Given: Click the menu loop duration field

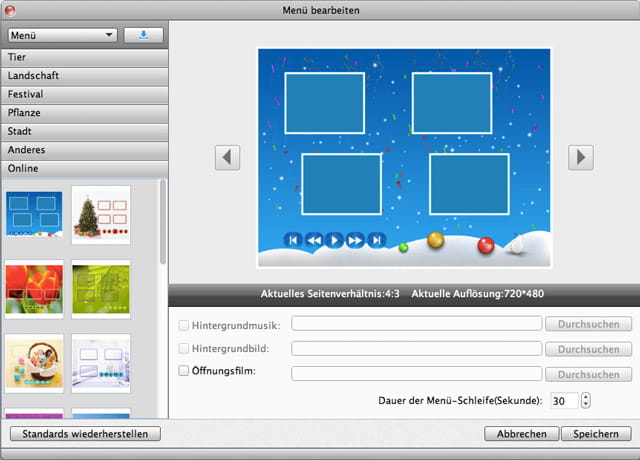Looking at the screenshot, I should click(x=564, y=401).
